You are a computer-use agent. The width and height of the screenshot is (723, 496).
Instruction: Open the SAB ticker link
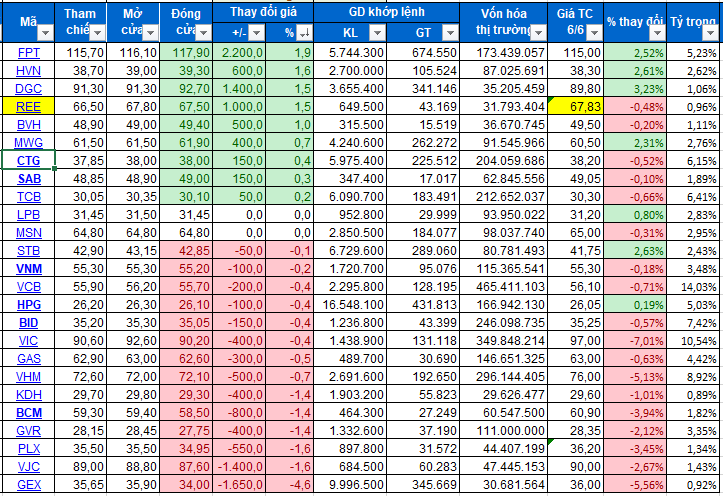29,179
